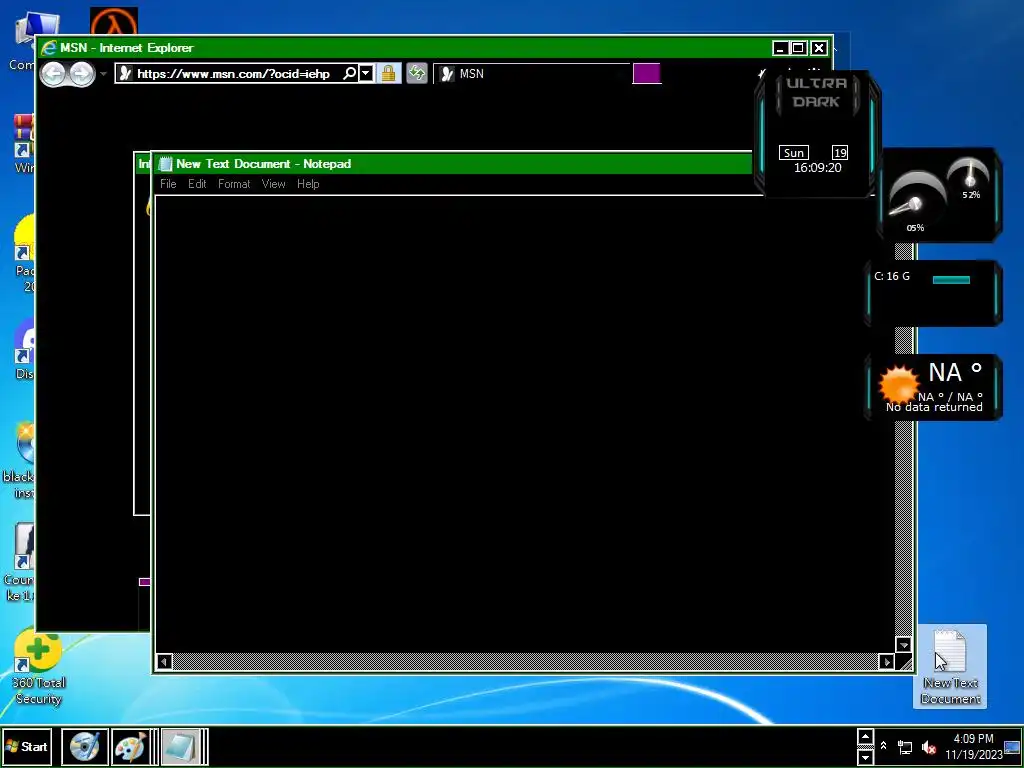Go back in Internet Explorer

54,74
